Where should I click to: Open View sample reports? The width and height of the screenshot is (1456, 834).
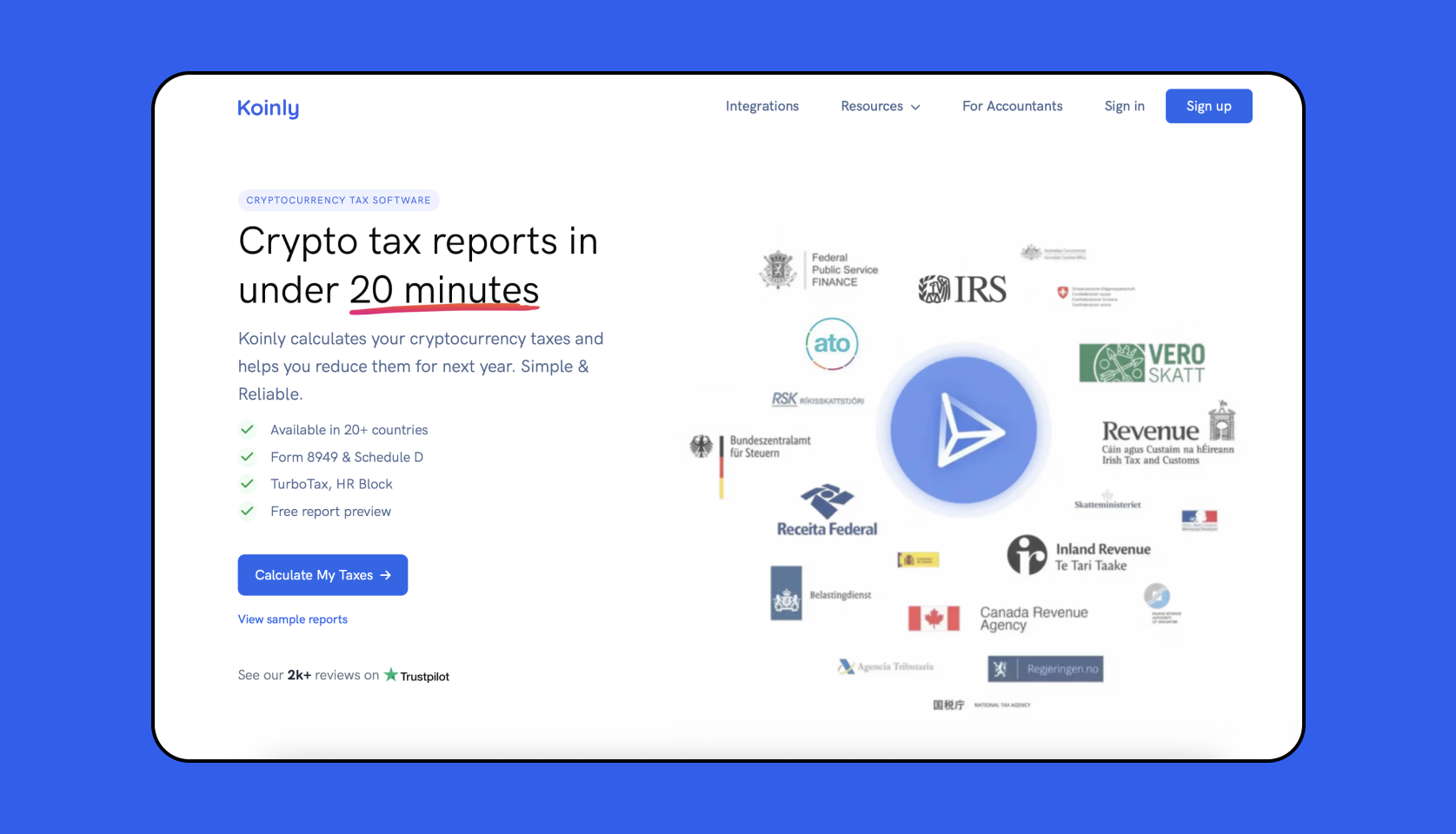pos(292,619)
